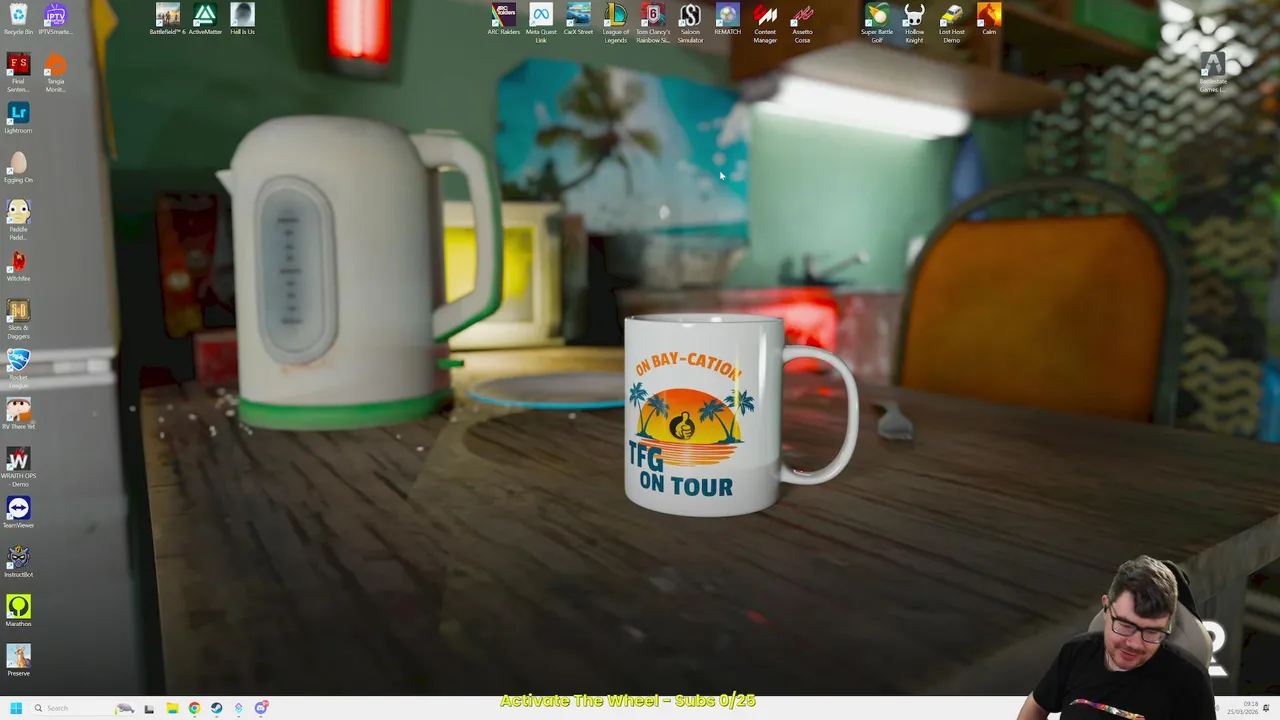Open Task View on the taskbar
Image resolution: width=1280 pixels, height=720 pixels.
click(x=149, y=708)
